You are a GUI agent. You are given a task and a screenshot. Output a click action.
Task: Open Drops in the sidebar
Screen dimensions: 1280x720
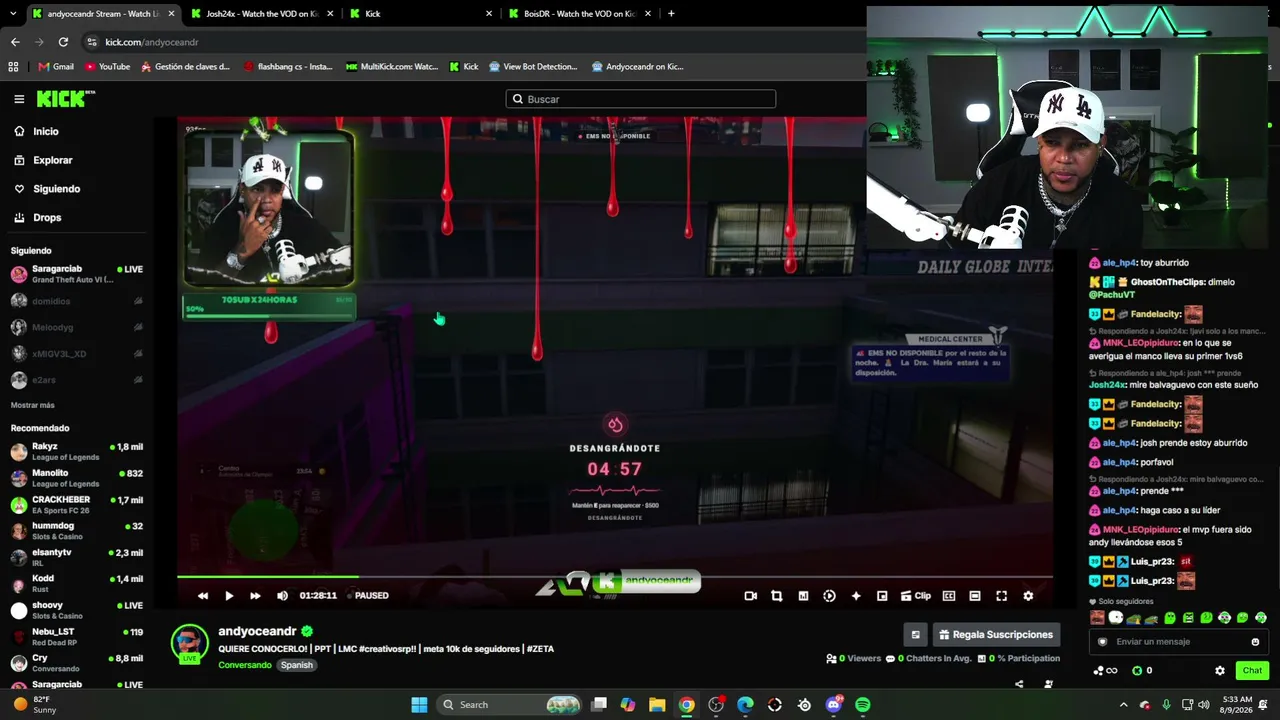(x=47, y=217)
